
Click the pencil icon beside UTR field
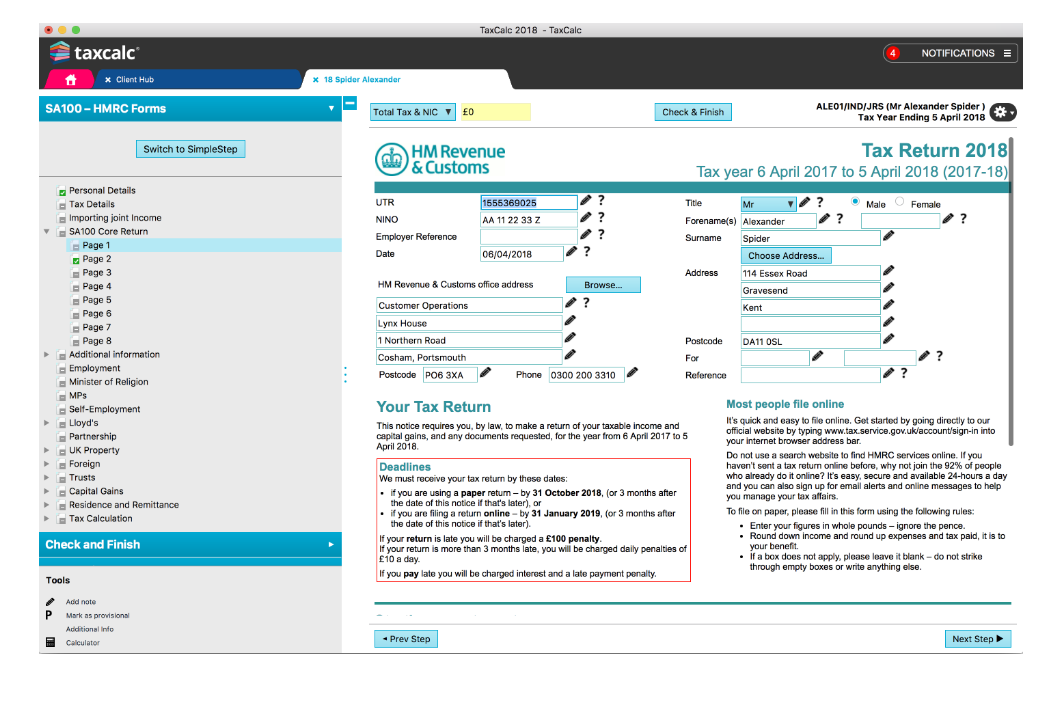[586, 201]
